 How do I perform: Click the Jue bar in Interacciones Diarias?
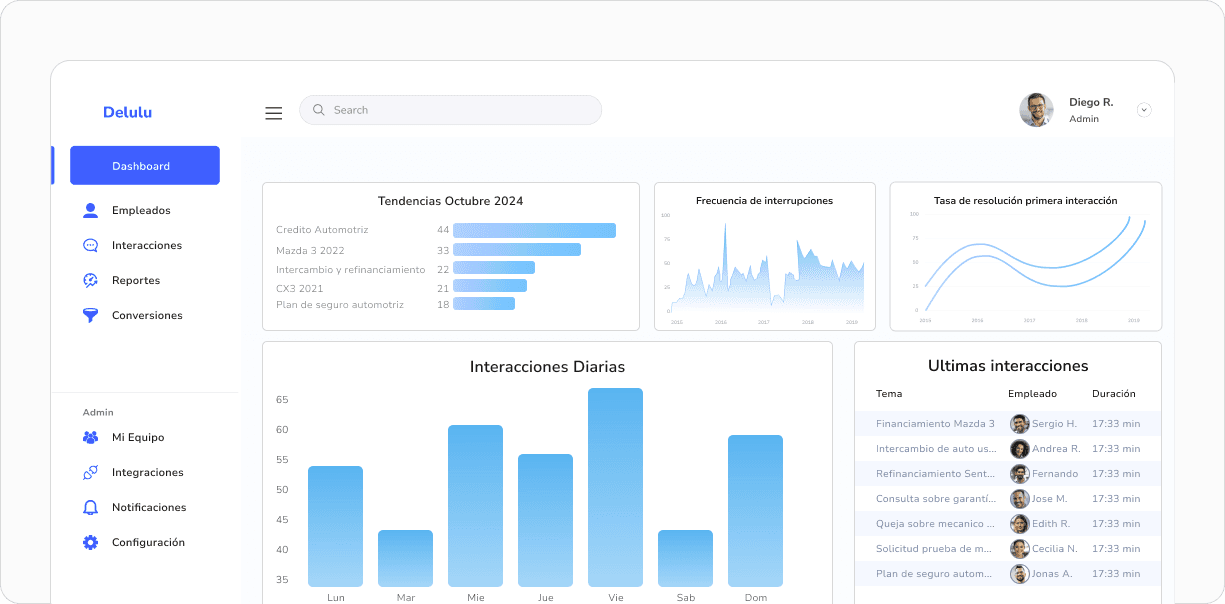pos(545,520)
